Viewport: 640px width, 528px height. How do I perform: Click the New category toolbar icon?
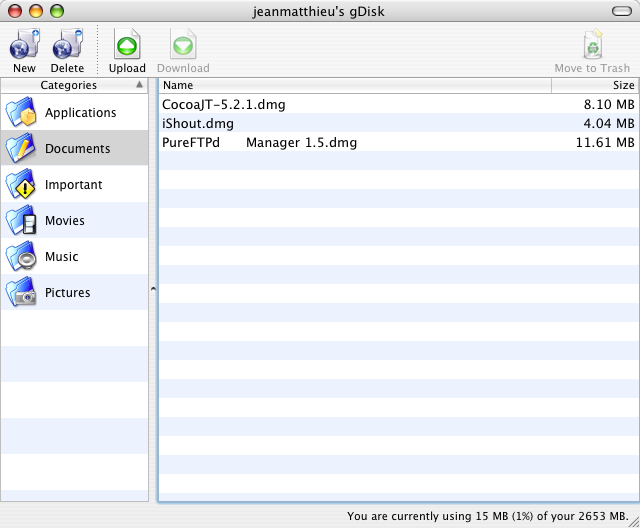click(24, 45)
